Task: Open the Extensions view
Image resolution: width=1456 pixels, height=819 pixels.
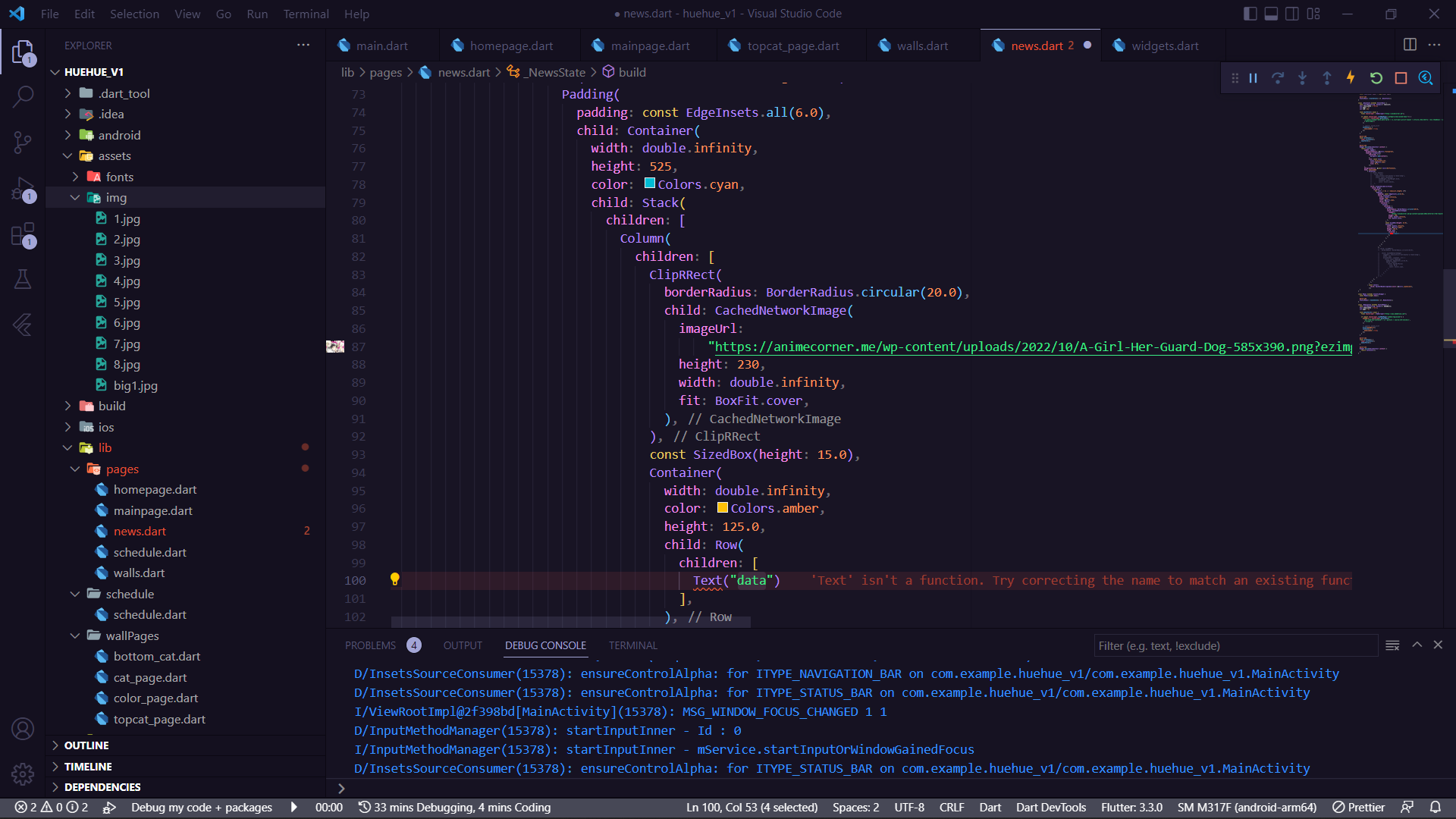Action: (23, 234)
